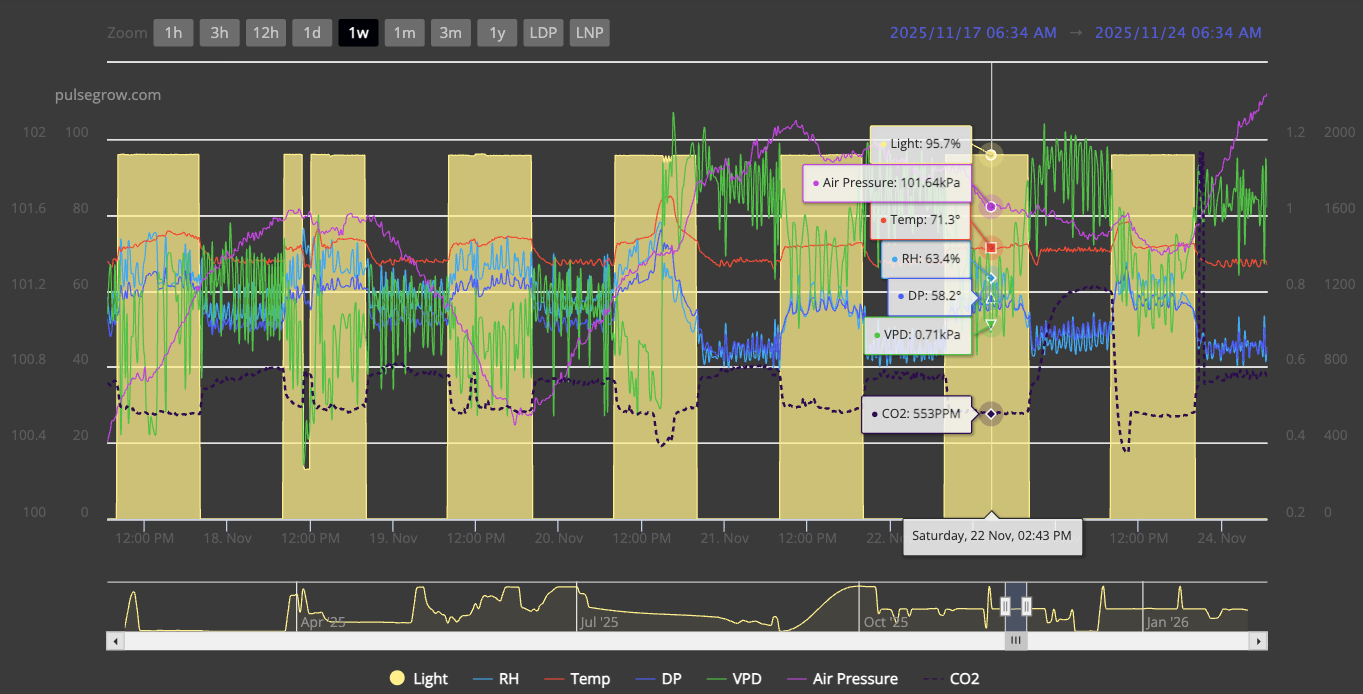Click the navigator scrollbar thumb handle
The height and width of the screenshot is (694, 1363).
[x=1015, y=641]
